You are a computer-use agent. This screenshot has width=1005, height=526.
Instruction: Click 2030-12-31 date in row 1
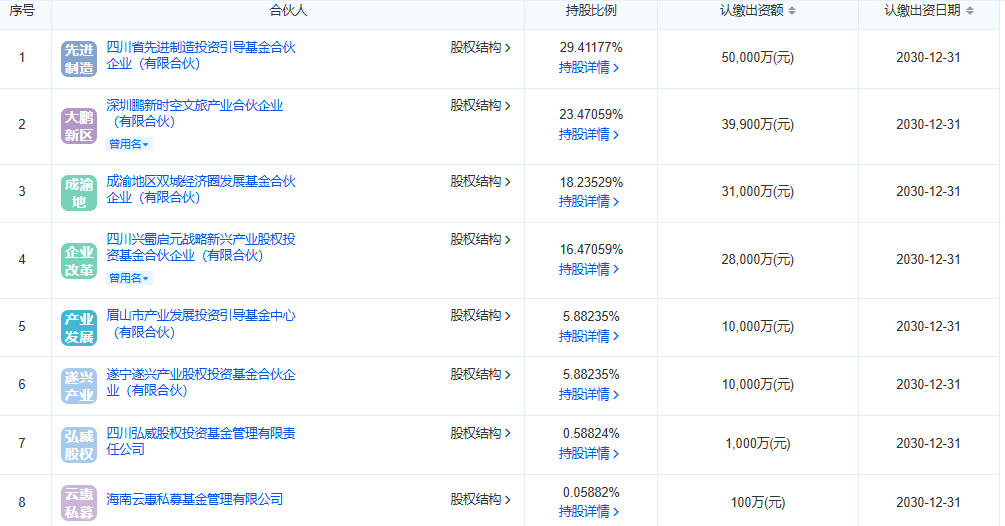click(928, 58)
